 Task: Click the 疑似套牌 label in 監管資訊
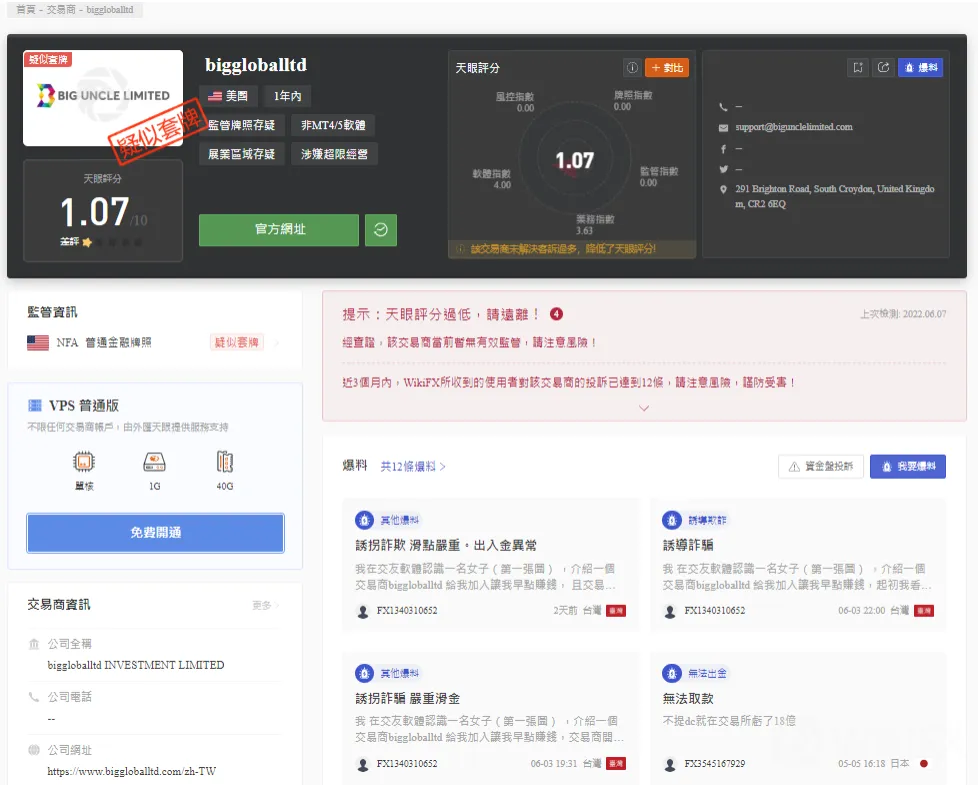pyautogui.click(x=236, y=342)
